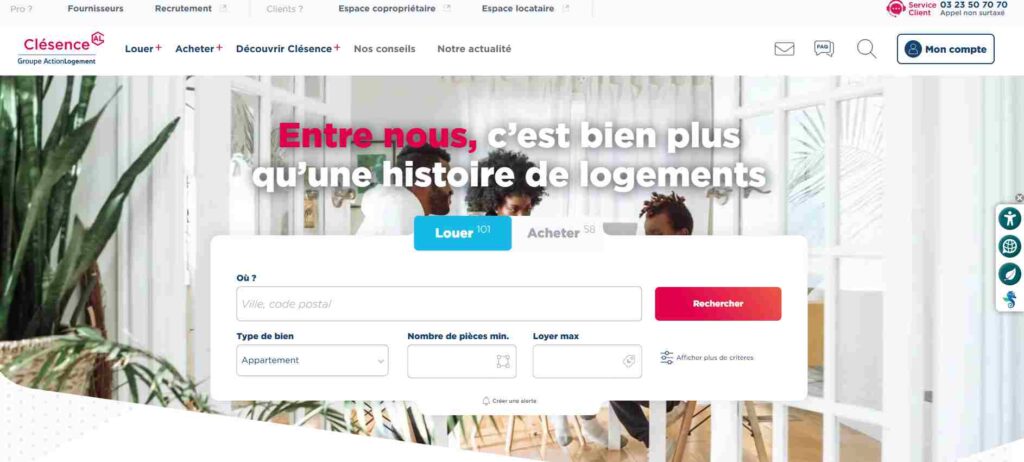Click the Ville, code postal field
This screenshot has width=1024, height=462.
pos(439,304)
